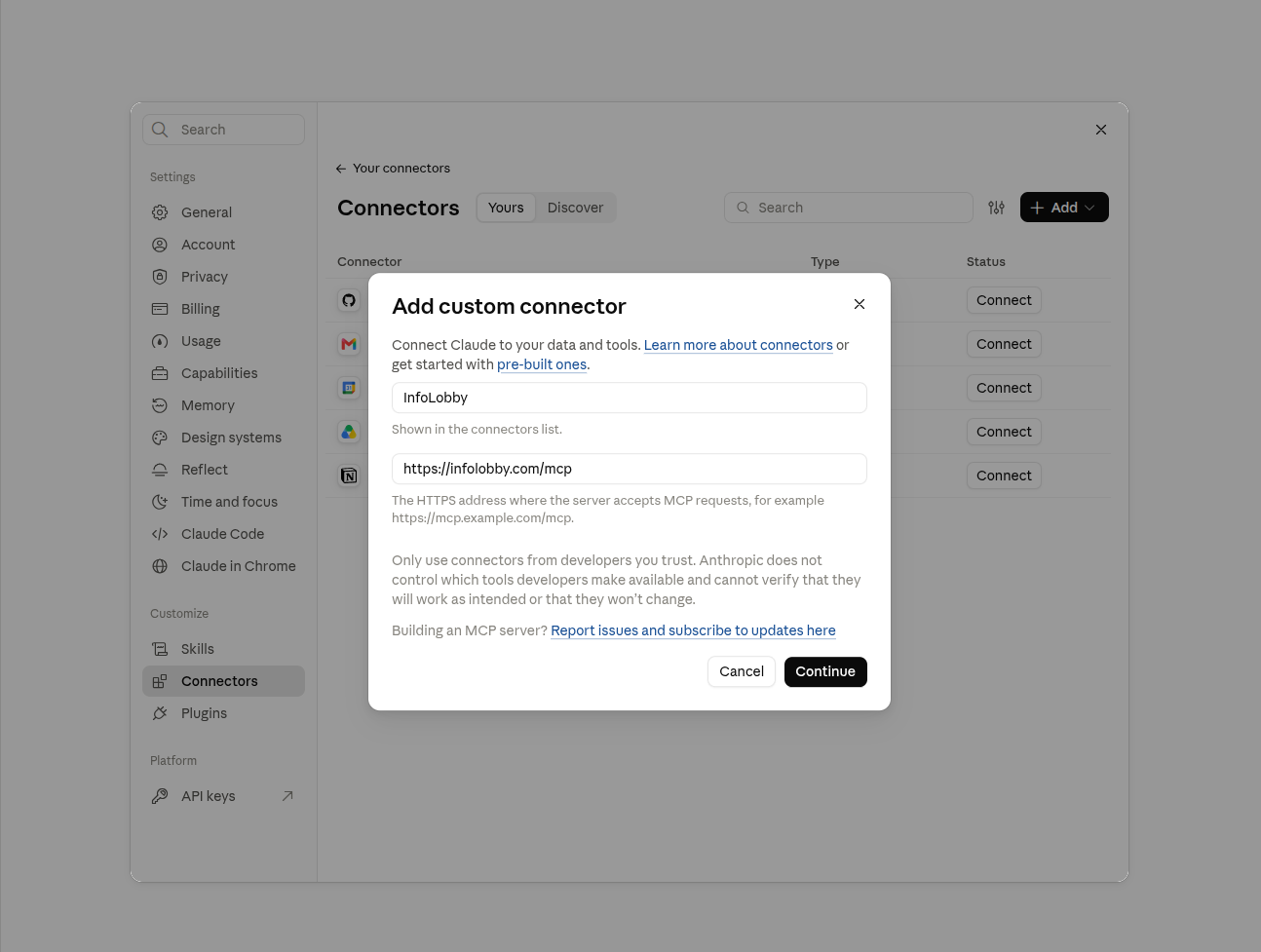Open the Reflect settings page

coord(223,470)
